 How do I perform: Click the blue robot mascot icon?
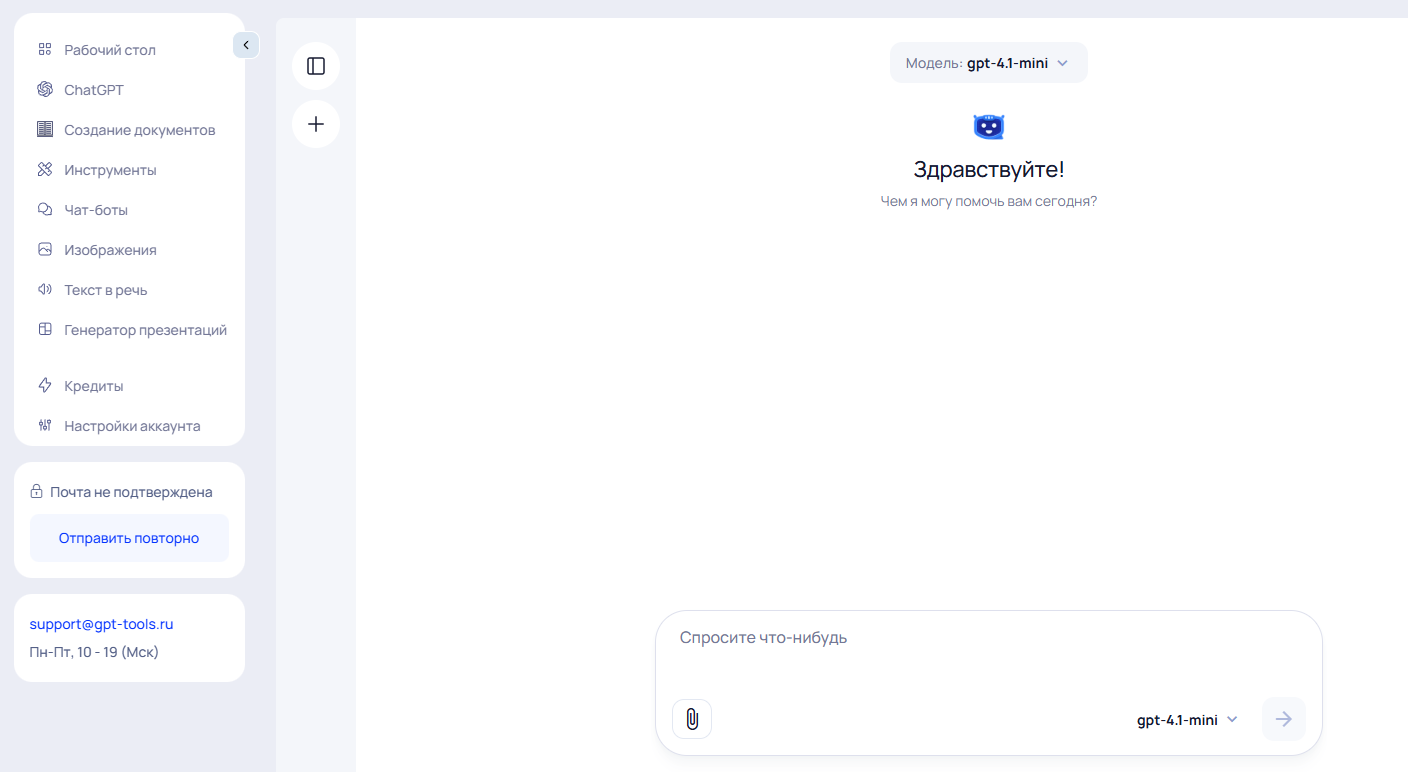click(x=988, y=127)
